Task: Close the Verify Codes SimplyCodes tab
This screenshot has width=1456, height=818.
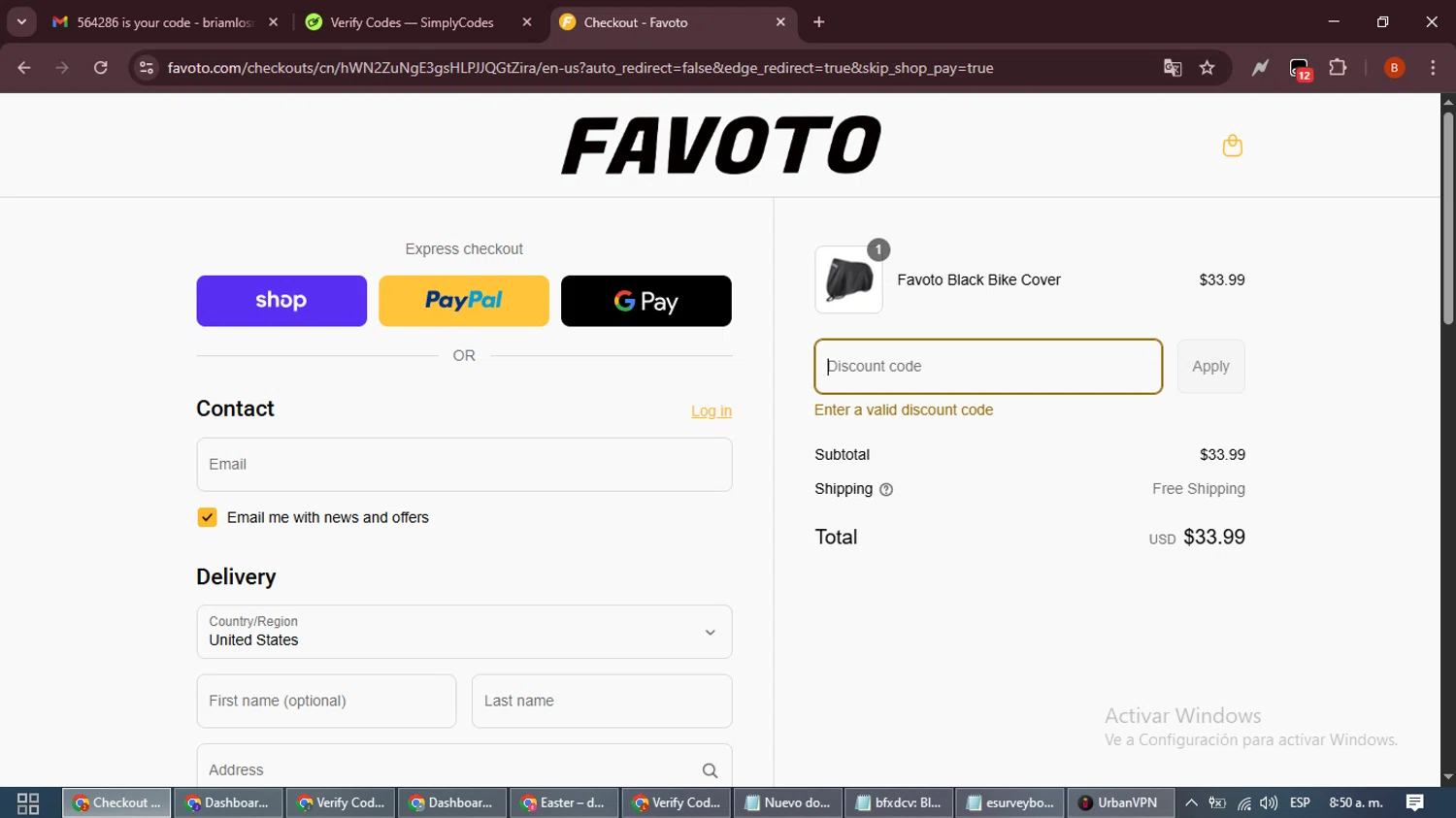Action: 527,22
